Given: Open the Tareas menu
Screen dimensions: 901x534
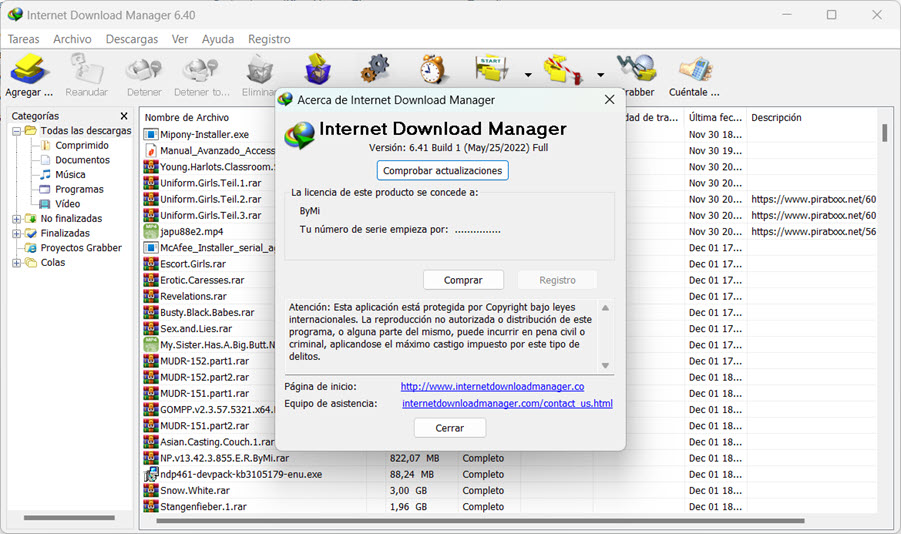Looking at the screenshot, I should coord(24,39).
